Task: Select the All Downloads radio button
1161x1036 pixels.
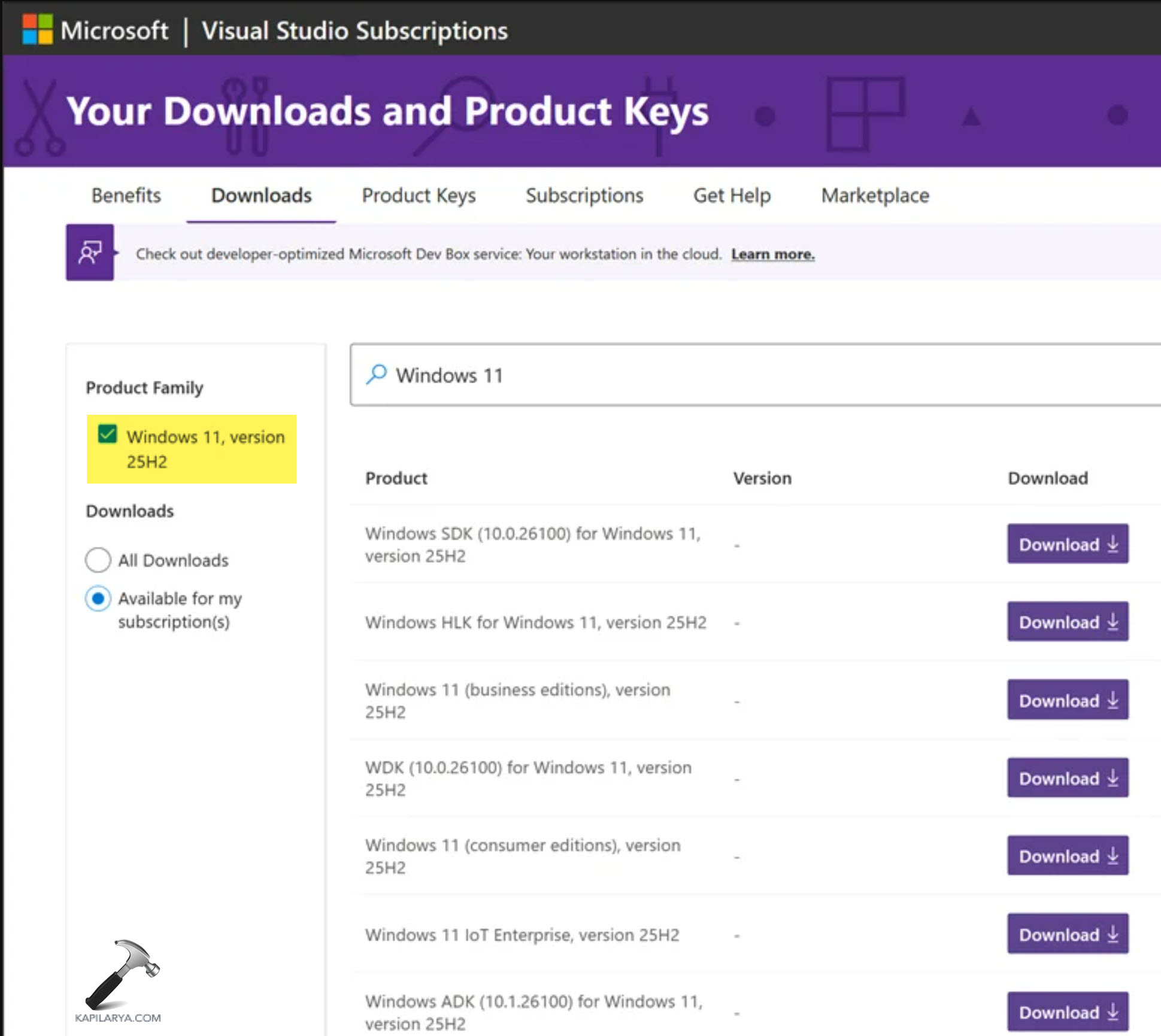Action: pos(98,560)
